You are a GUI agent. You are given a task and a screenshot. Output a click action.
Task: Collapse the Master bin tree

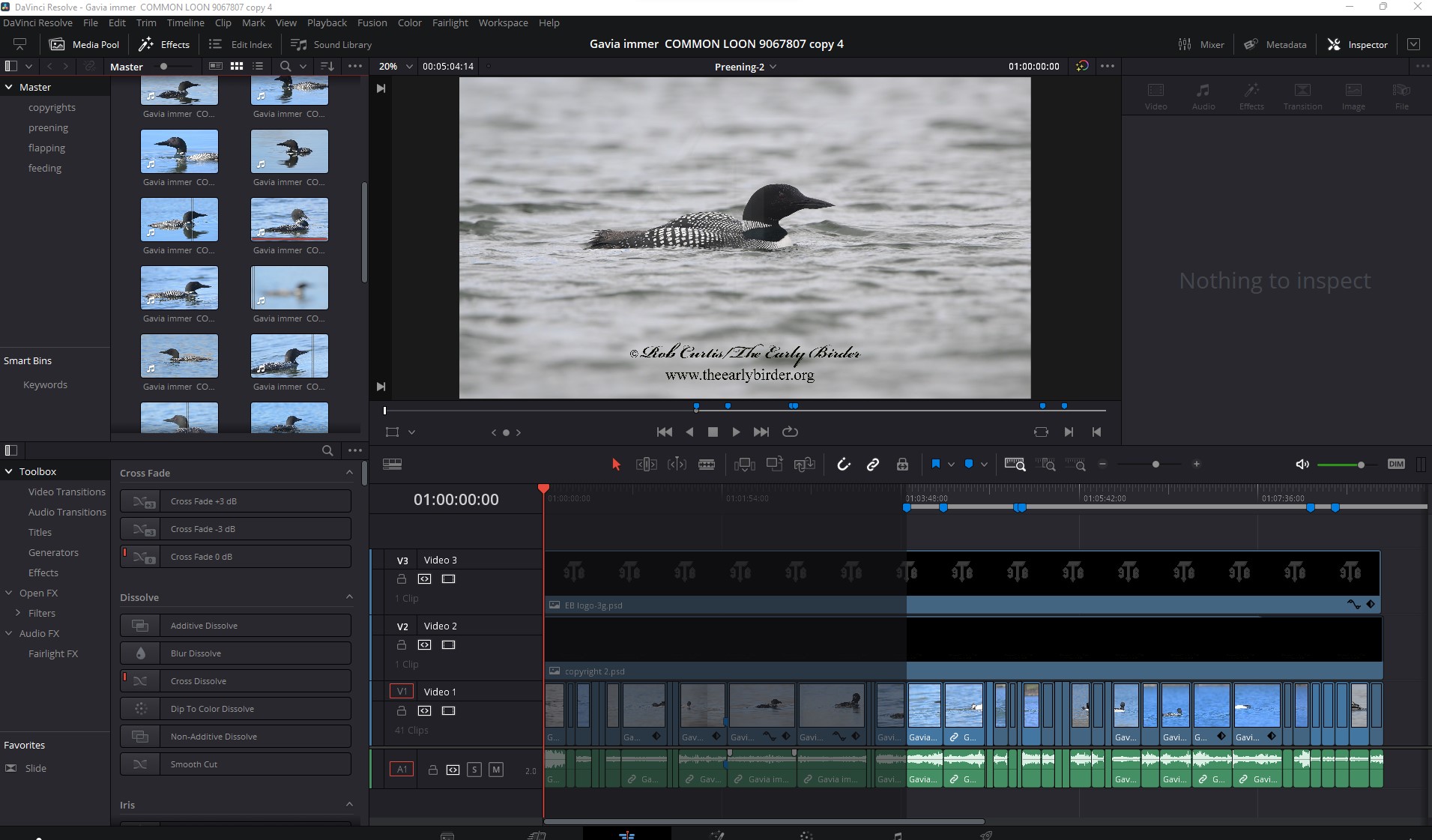pos(9,87)
